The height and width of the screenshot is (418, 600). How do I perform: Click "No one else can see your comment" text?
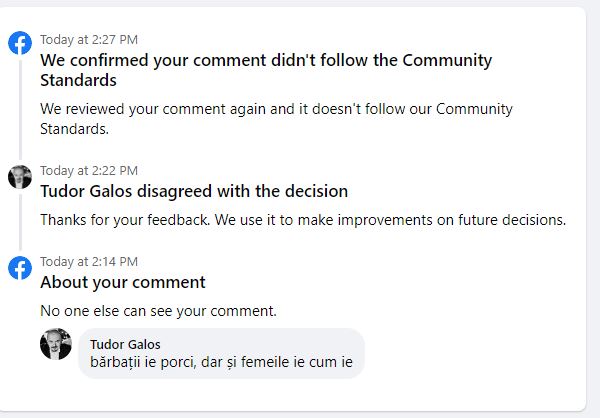158,311
